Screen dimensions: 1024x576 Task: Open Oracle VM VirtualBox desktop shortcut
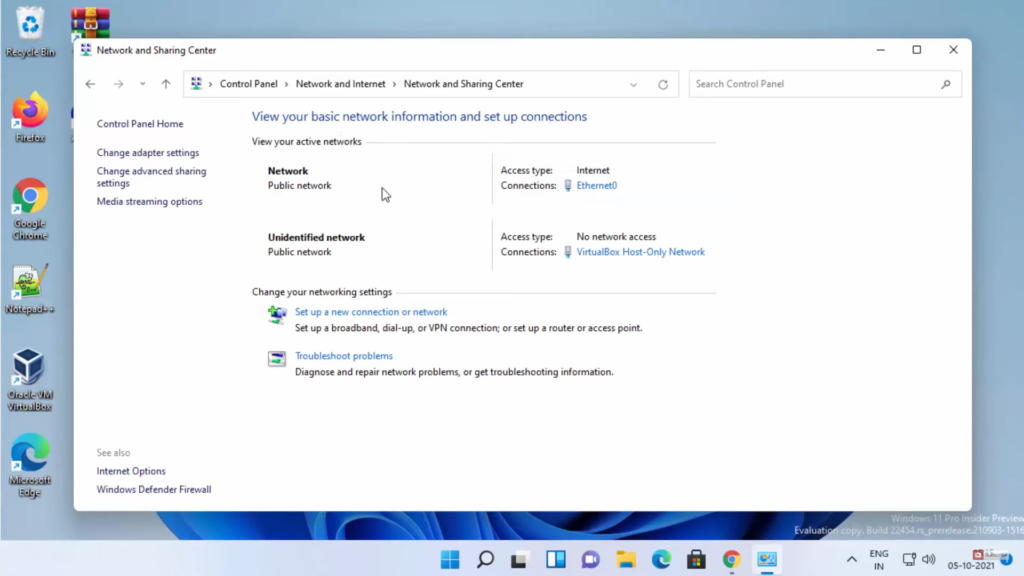pyautogui.click(x=29, y=368)
